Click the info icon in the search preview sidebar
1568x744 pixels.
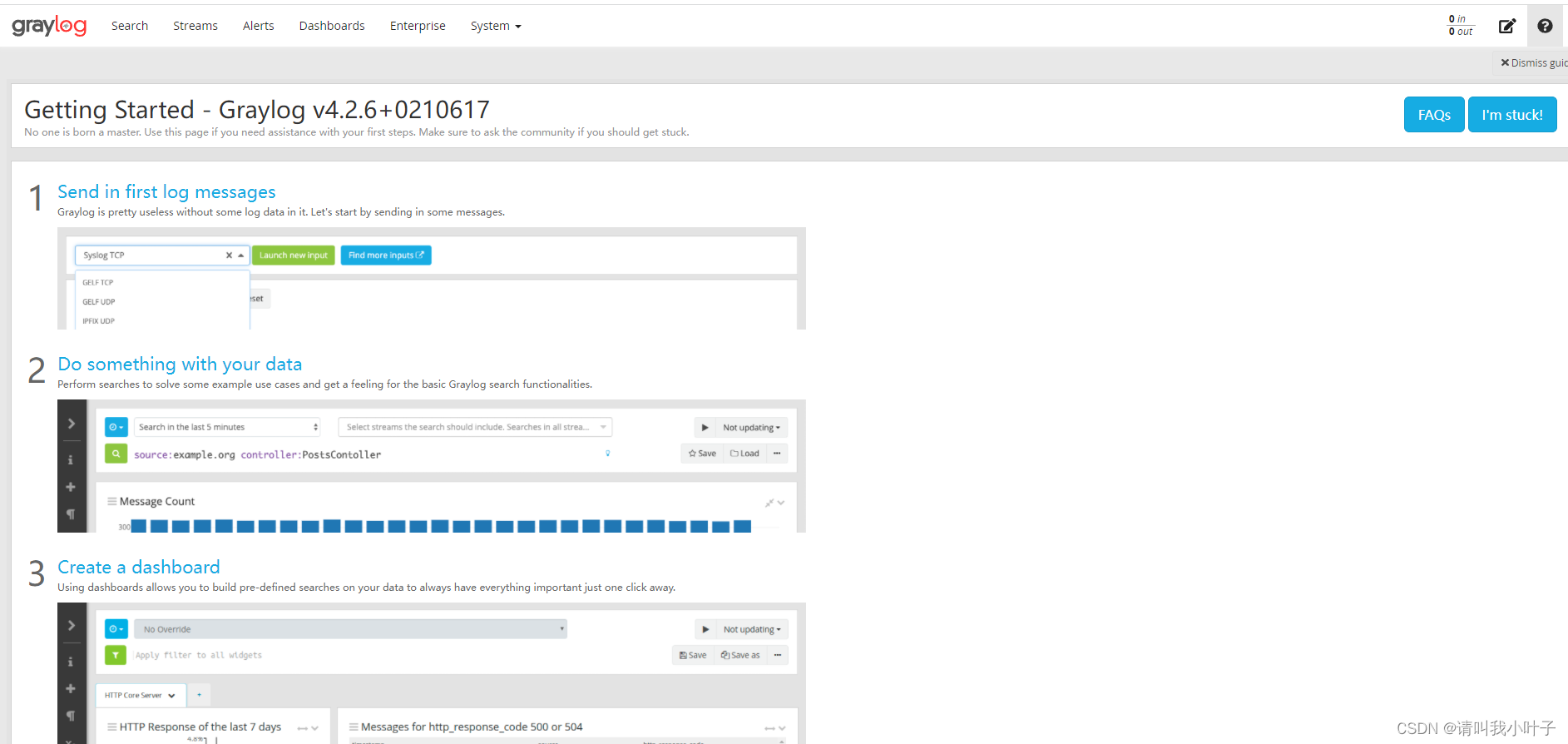(x=71, y=460)
